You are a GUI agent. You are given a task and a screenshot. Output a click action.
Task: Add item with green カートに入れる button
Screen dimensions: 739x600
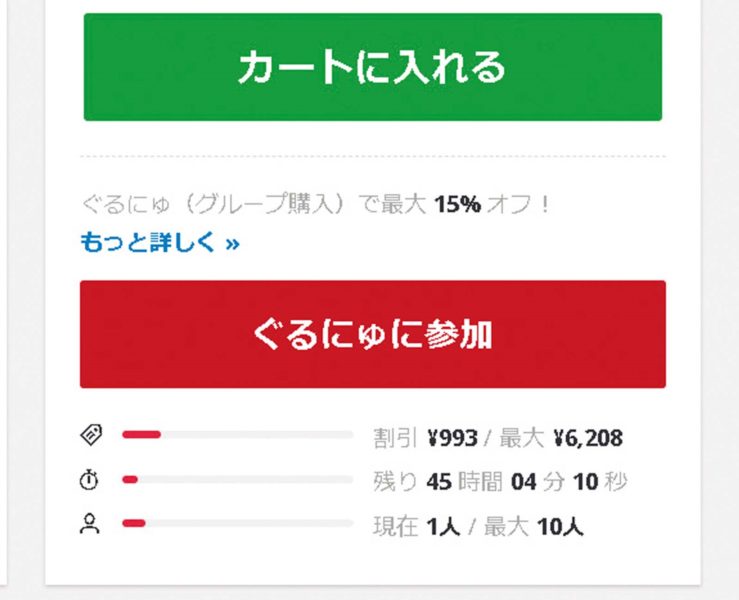(373, 67)
